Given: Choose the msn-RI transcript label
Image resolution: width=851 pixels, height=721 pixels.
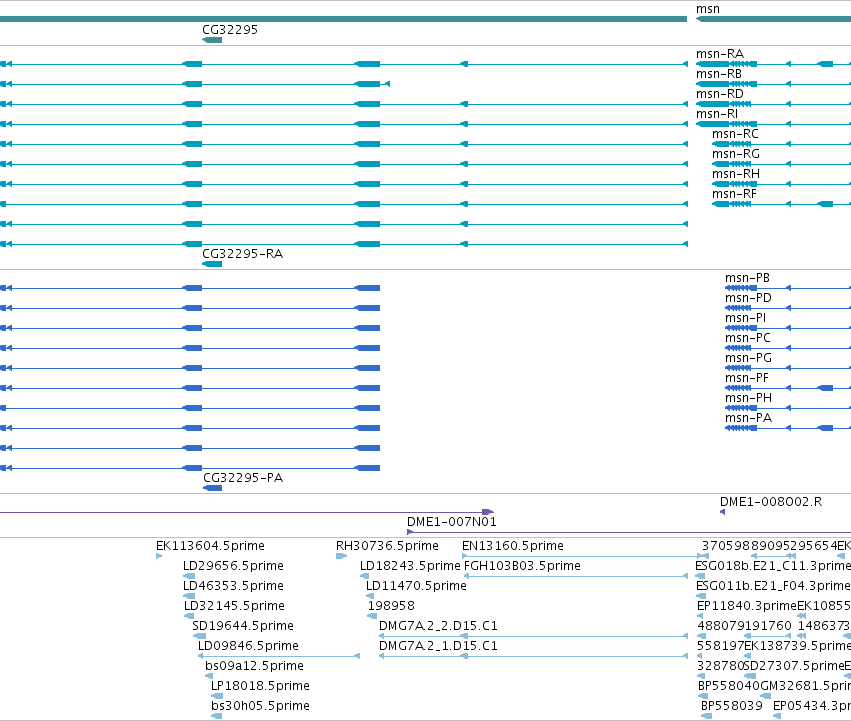Looking at the screenshot, I should [x=716, y=114].
